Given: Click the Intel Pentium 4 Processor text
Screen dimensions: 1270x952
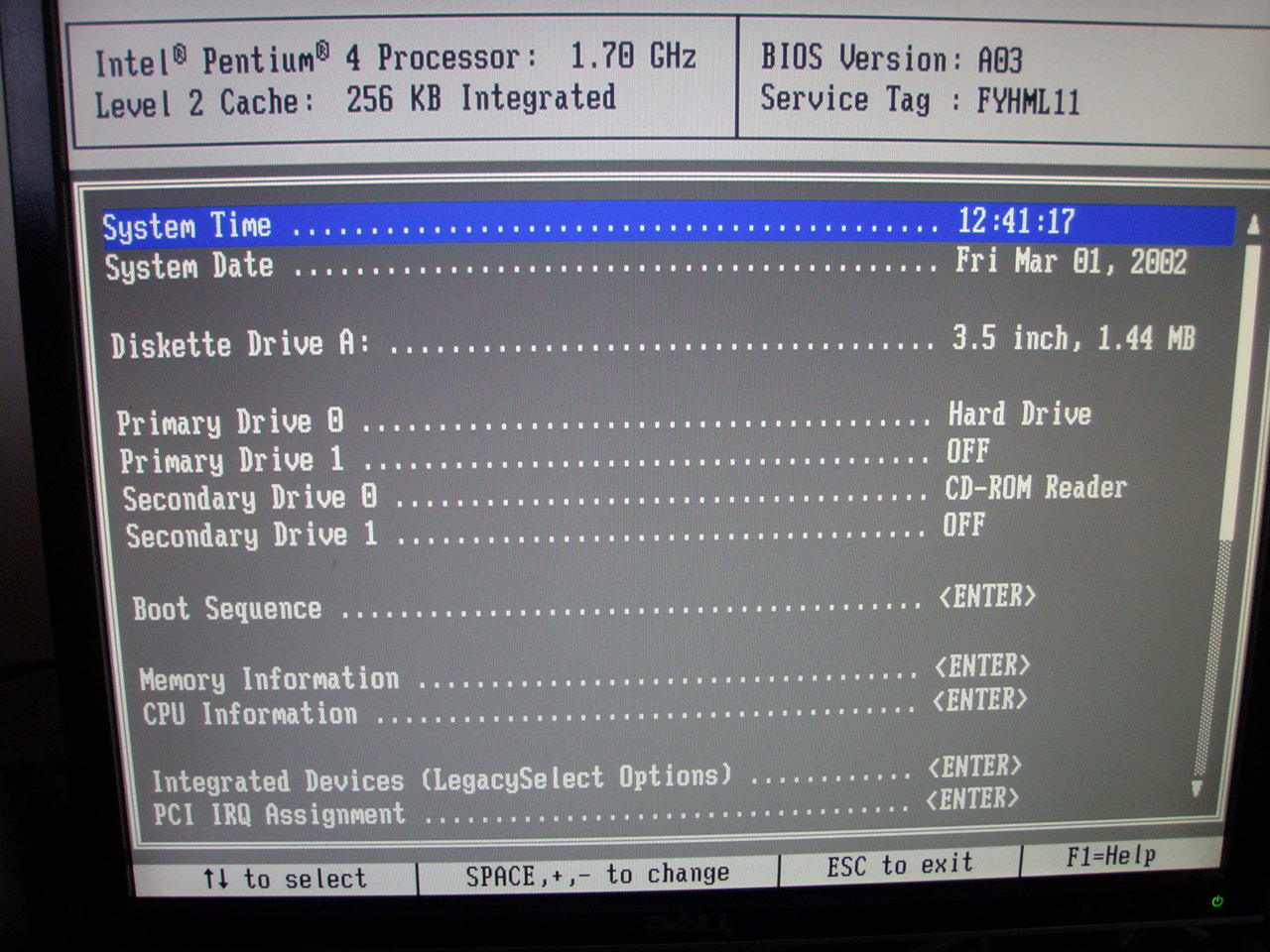Looking at the screenshot, I should tap(395, 59).
